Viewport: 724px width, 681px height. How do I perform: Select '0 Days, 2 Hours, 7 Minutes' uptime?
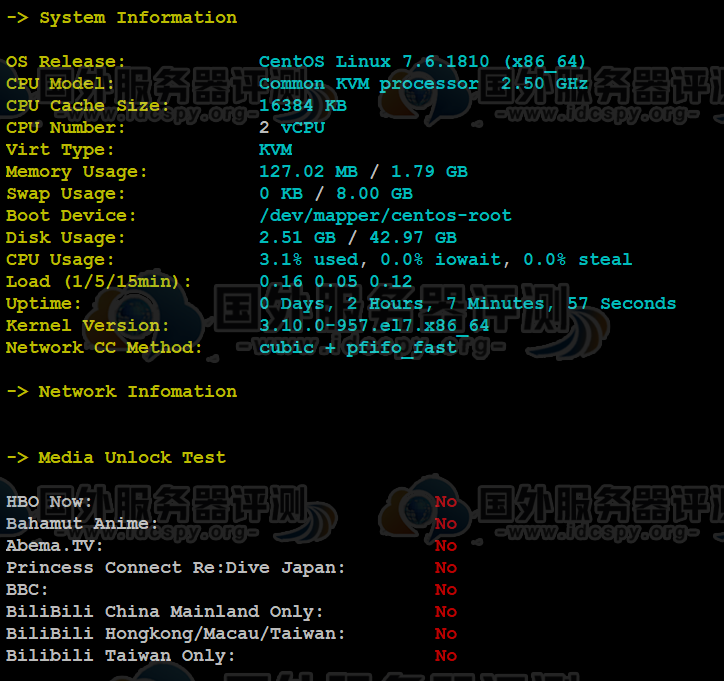[404, 304]
